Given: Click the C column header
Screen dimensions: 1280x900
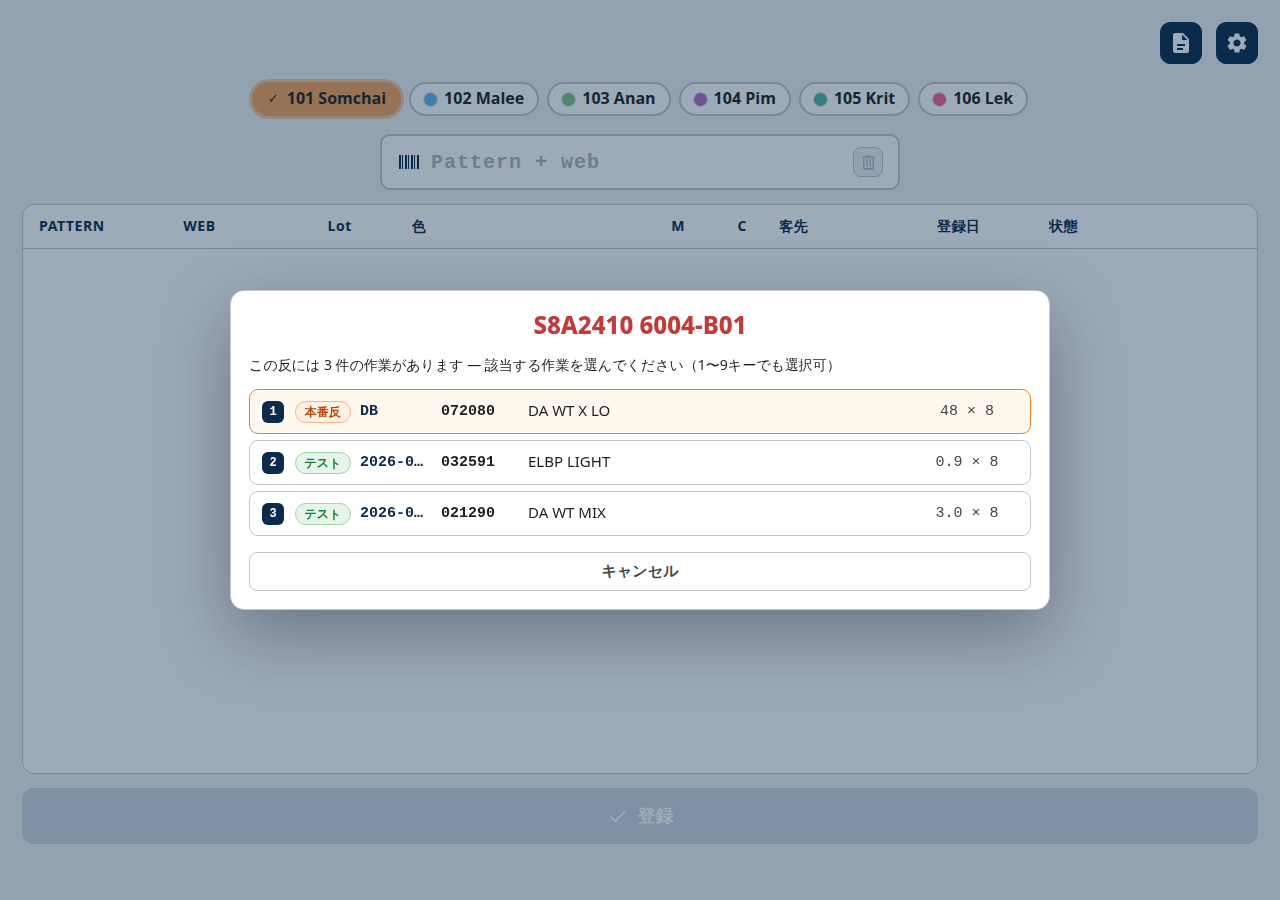Looking at the screenshot, I should point(742,226).
